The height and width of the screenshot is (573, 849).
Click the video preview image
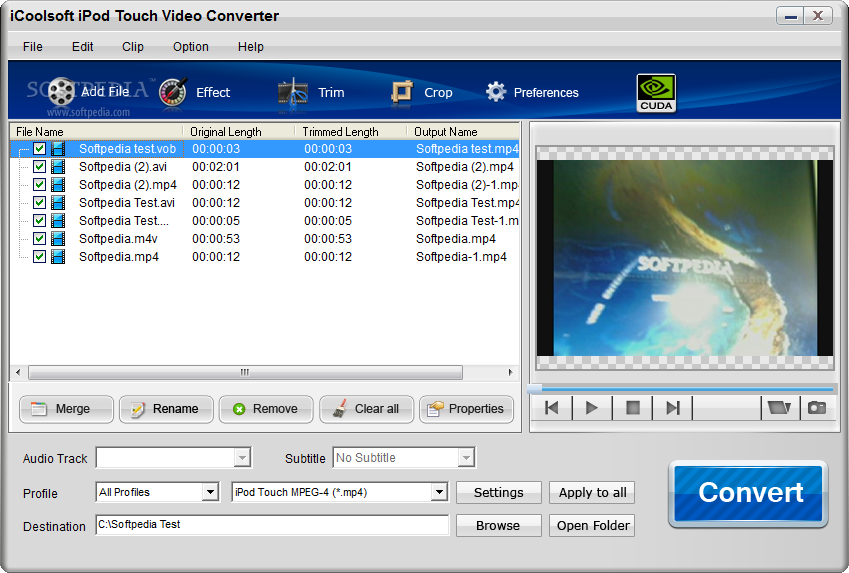pos(685,258)
